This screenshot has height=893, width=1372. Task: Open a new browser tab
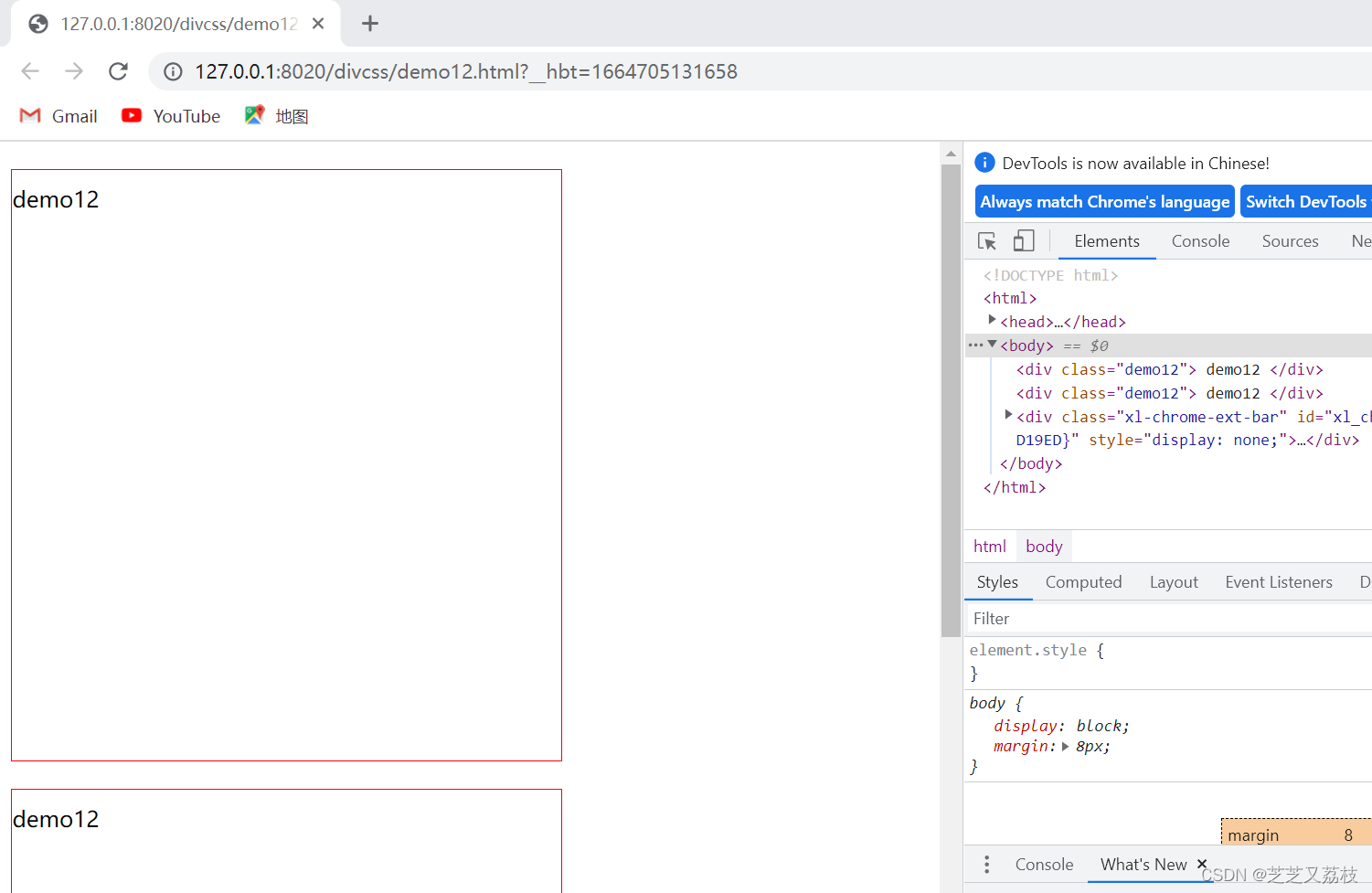click(370, 24)
